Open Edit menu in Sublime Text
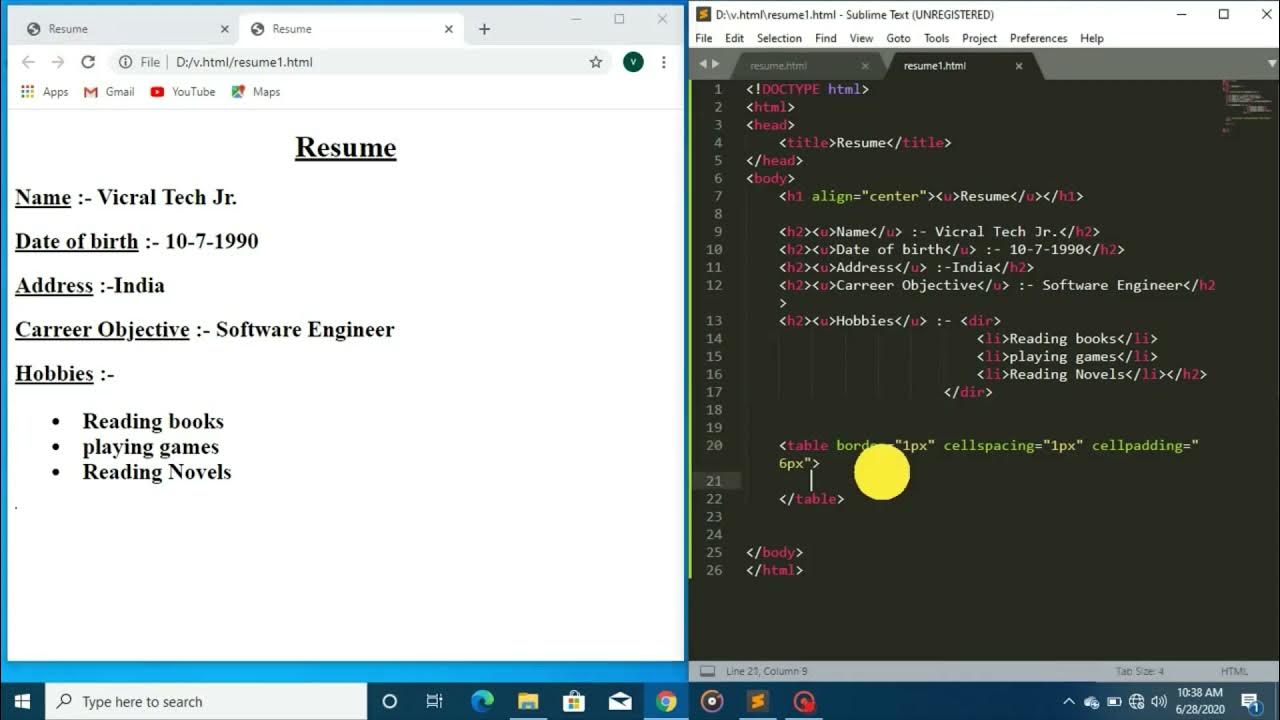This screenshot has height=720, width=1280. [x=734, y=38]
